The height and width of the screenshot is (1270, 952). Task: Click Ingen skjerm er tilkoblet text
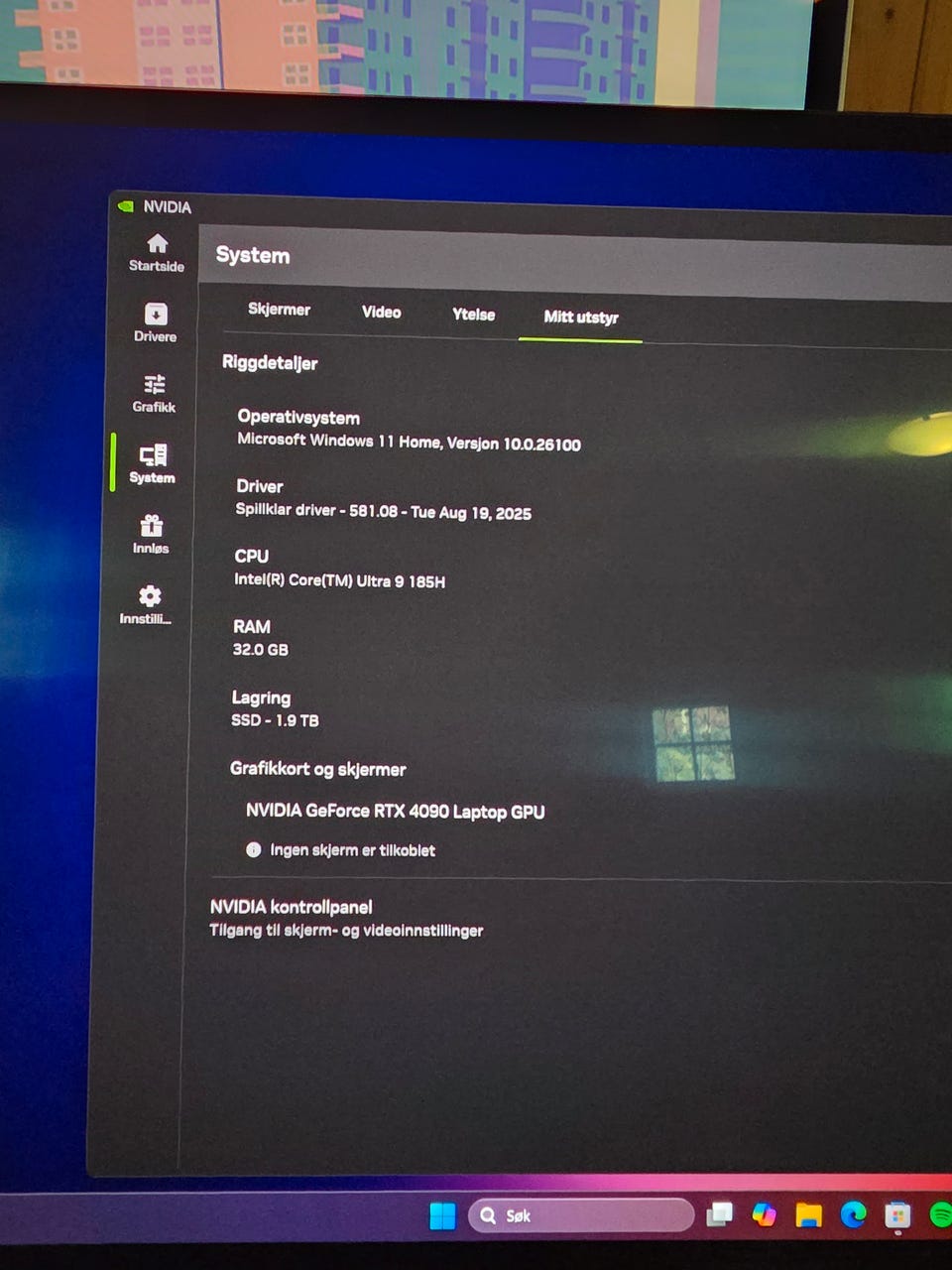[x=352, y=850]
